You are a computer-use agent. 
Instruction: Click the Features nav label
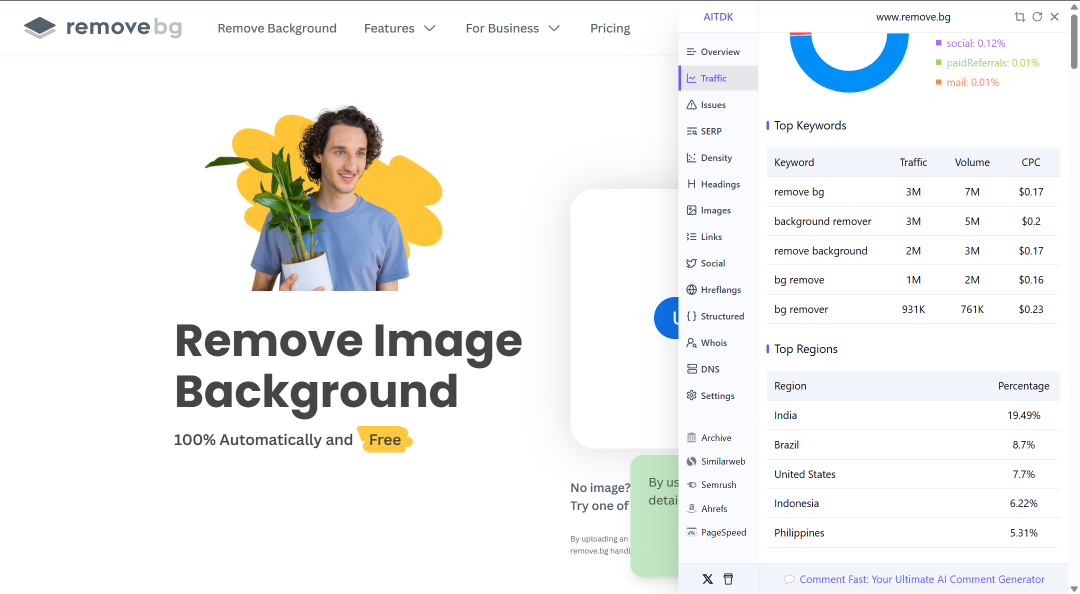(x=389, y=28)
